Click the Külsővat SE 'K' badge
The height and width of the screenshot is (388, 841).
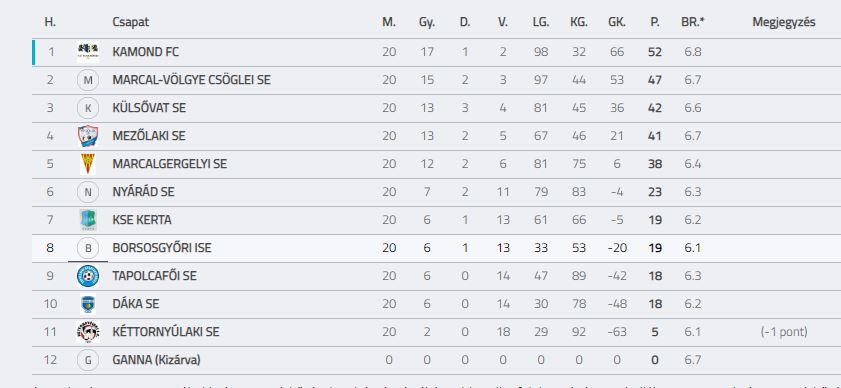[x=88, y=108]
